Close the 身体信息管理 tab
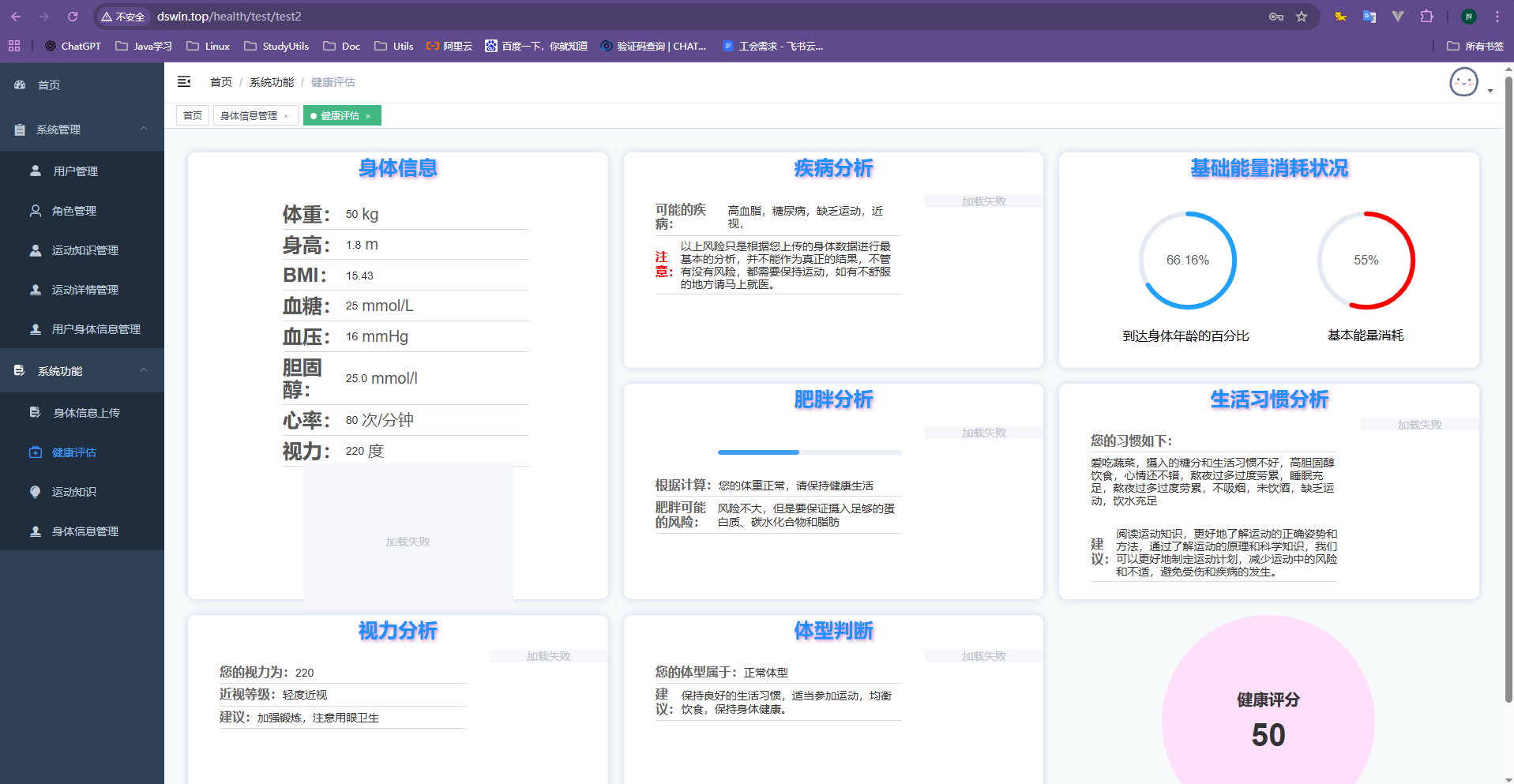Screen dimensions: 1514x784 click(286, 116)
